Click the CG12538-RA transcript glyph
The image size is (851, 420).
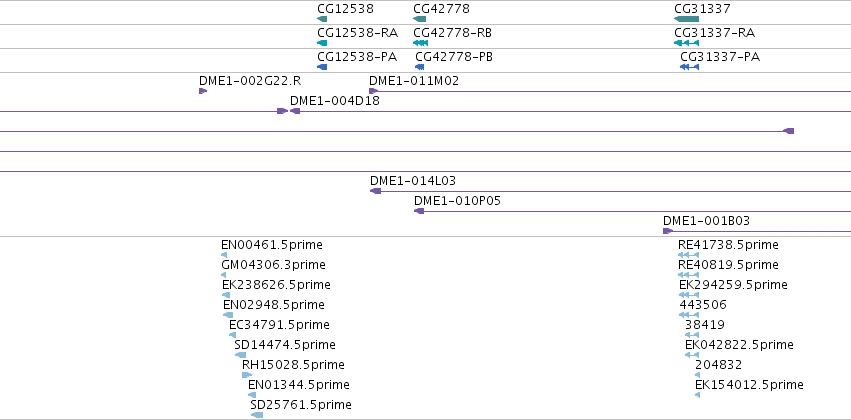point(322,43)
